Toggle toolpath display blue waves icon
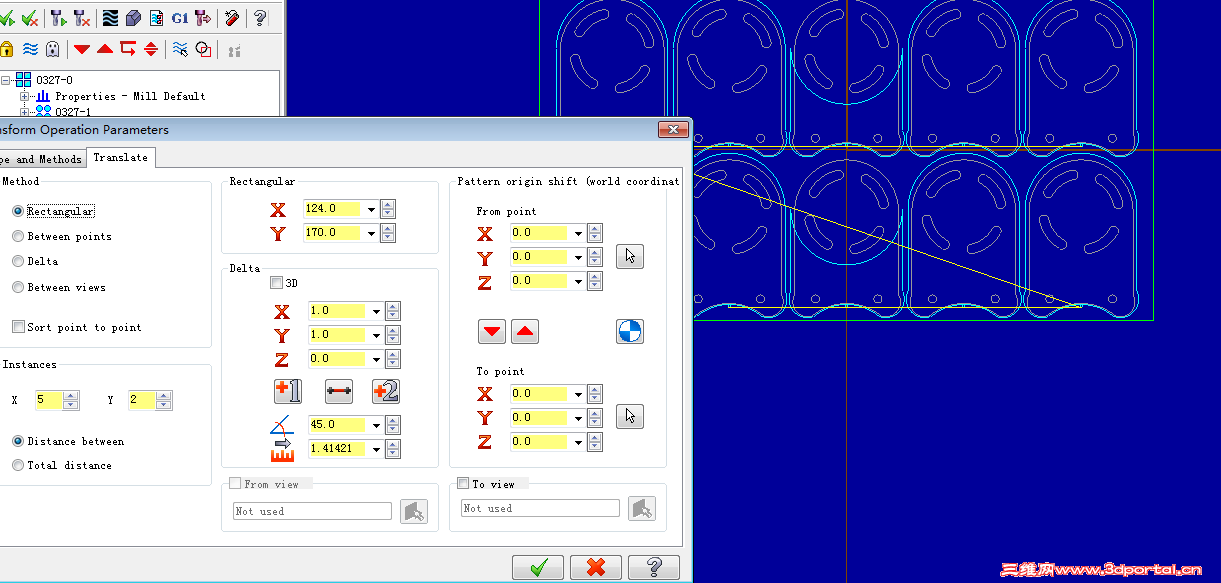The image size is (1221, 583). click(x=30, y=49)
